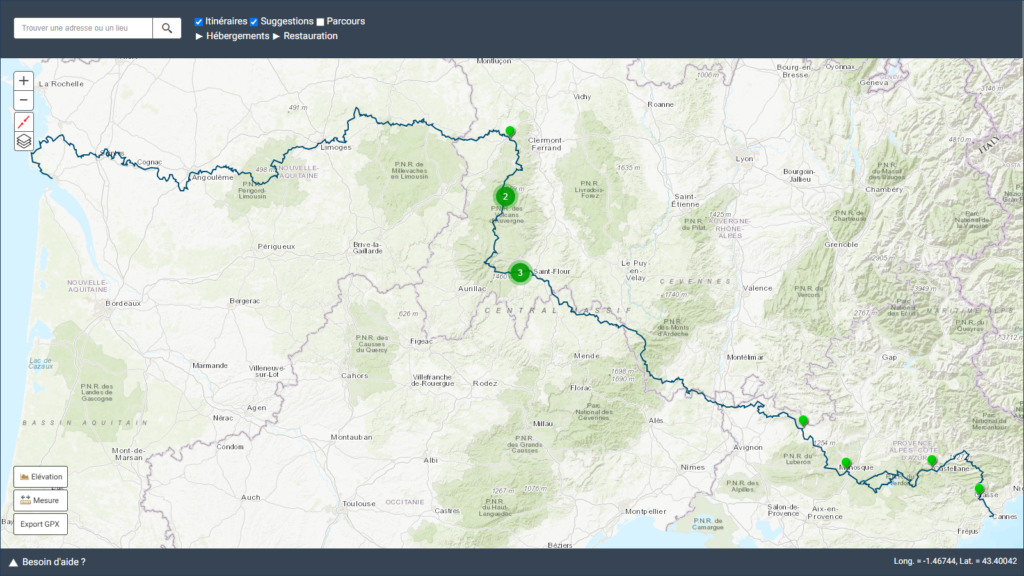The width and height of the screenshot is (1024, 576).
Task: Click Export GPX button
Action: (40, 524)
